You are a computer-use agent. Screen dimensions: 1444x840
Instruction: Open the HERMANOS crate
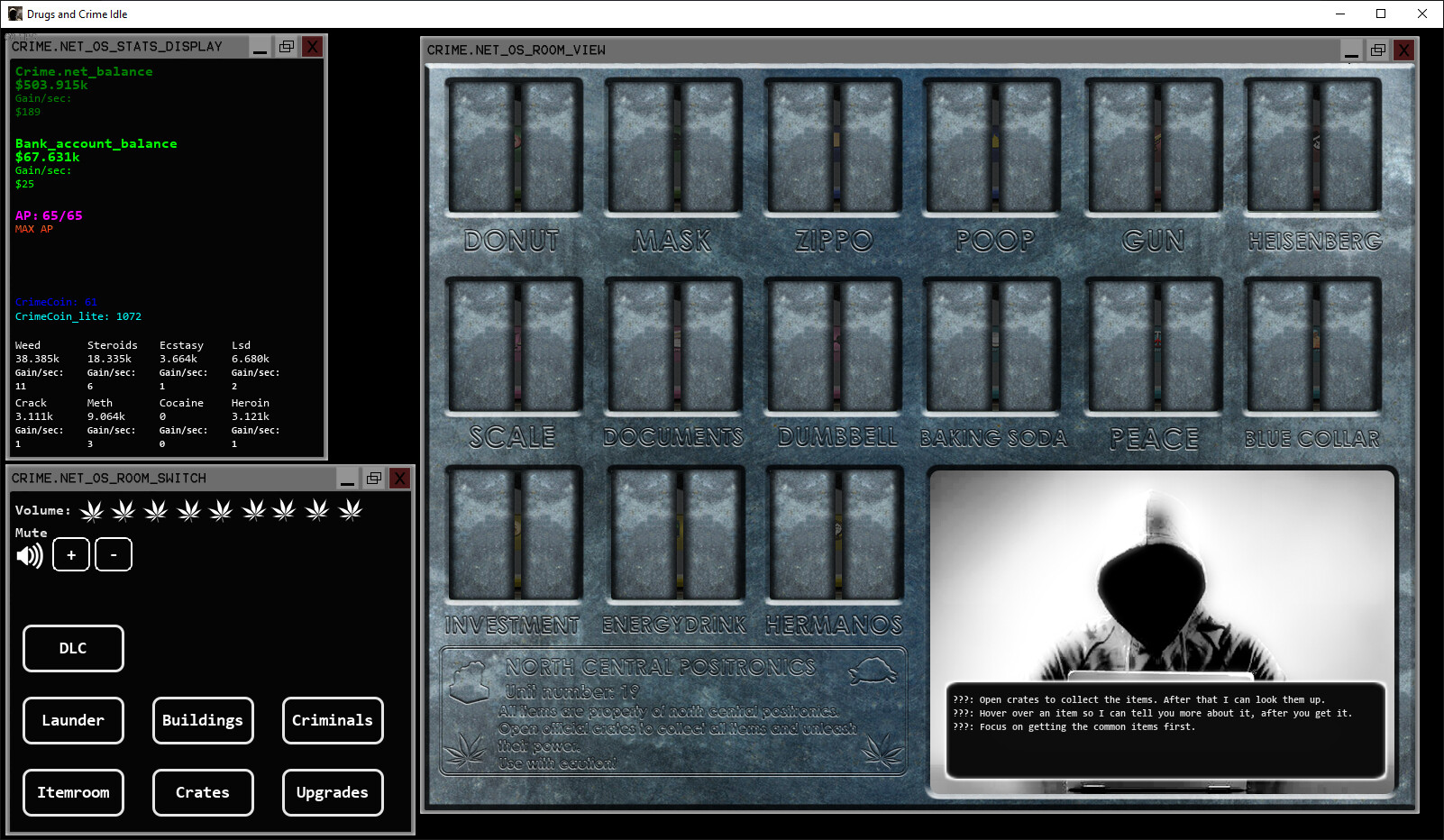[x=833, y=532]
